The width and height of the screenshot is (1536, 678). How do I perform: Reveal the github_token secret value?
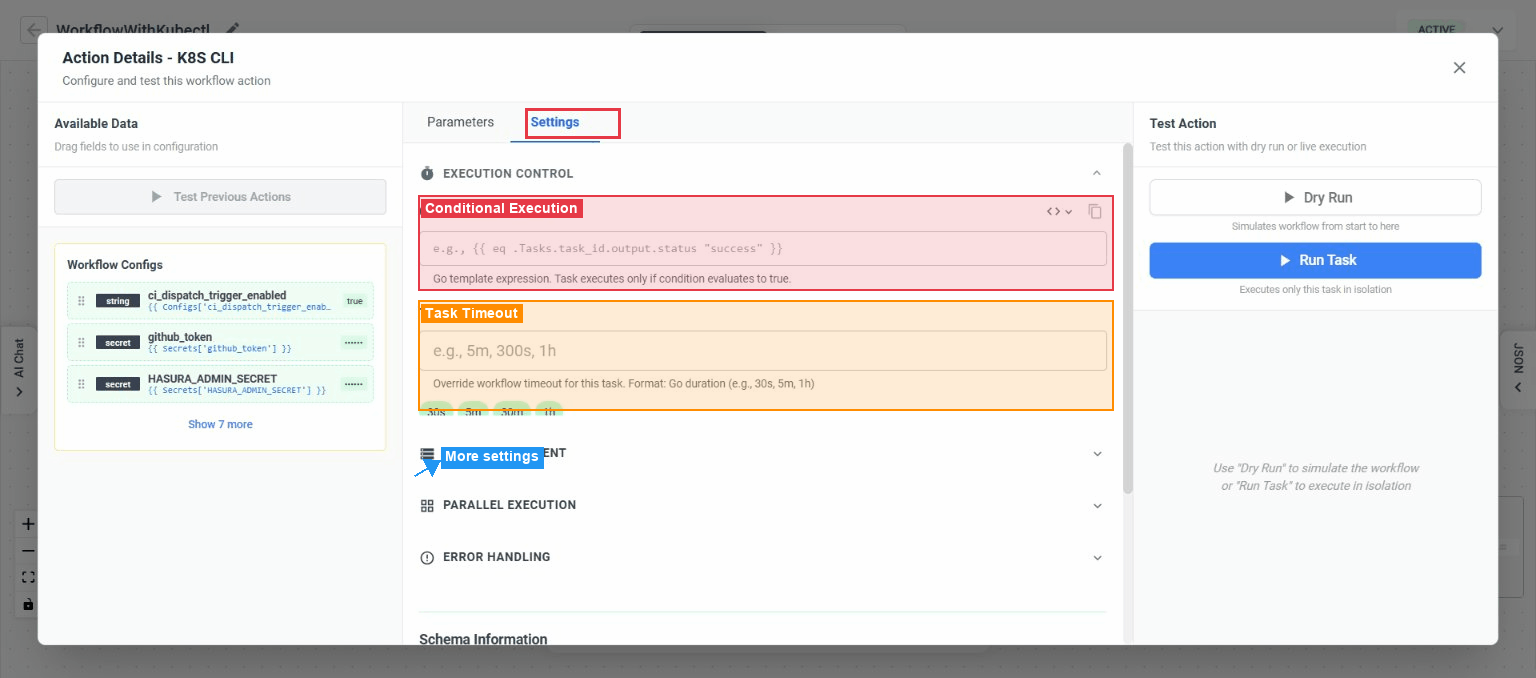click(x=352, y=342)
